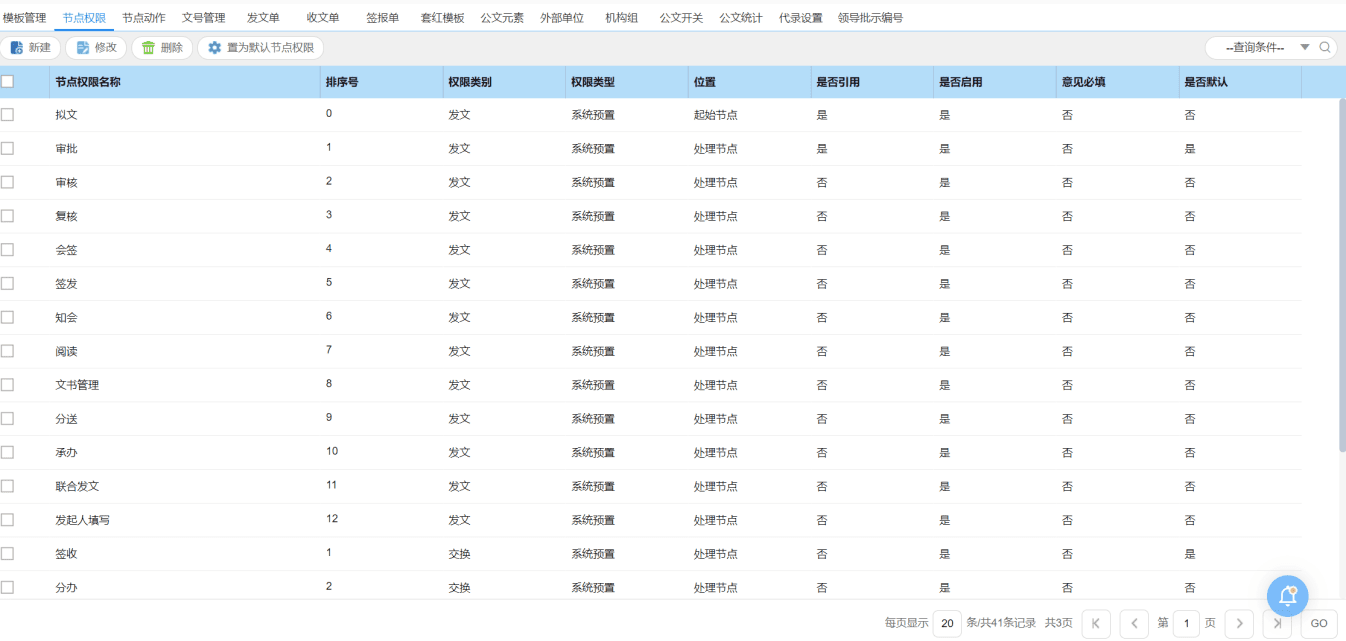Open the 公文统计 tab
Screen dimensions: 1346x641
click(741, 18)
